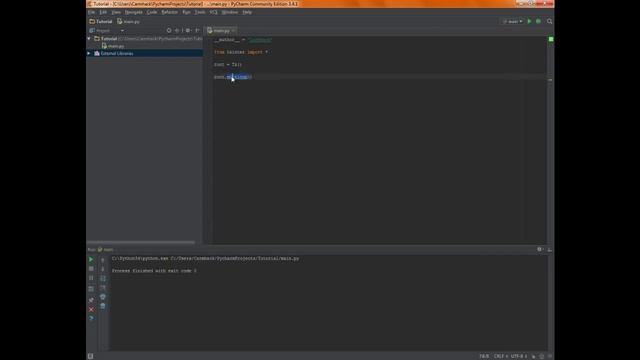Expand the External Libraries node

(89, 53)
